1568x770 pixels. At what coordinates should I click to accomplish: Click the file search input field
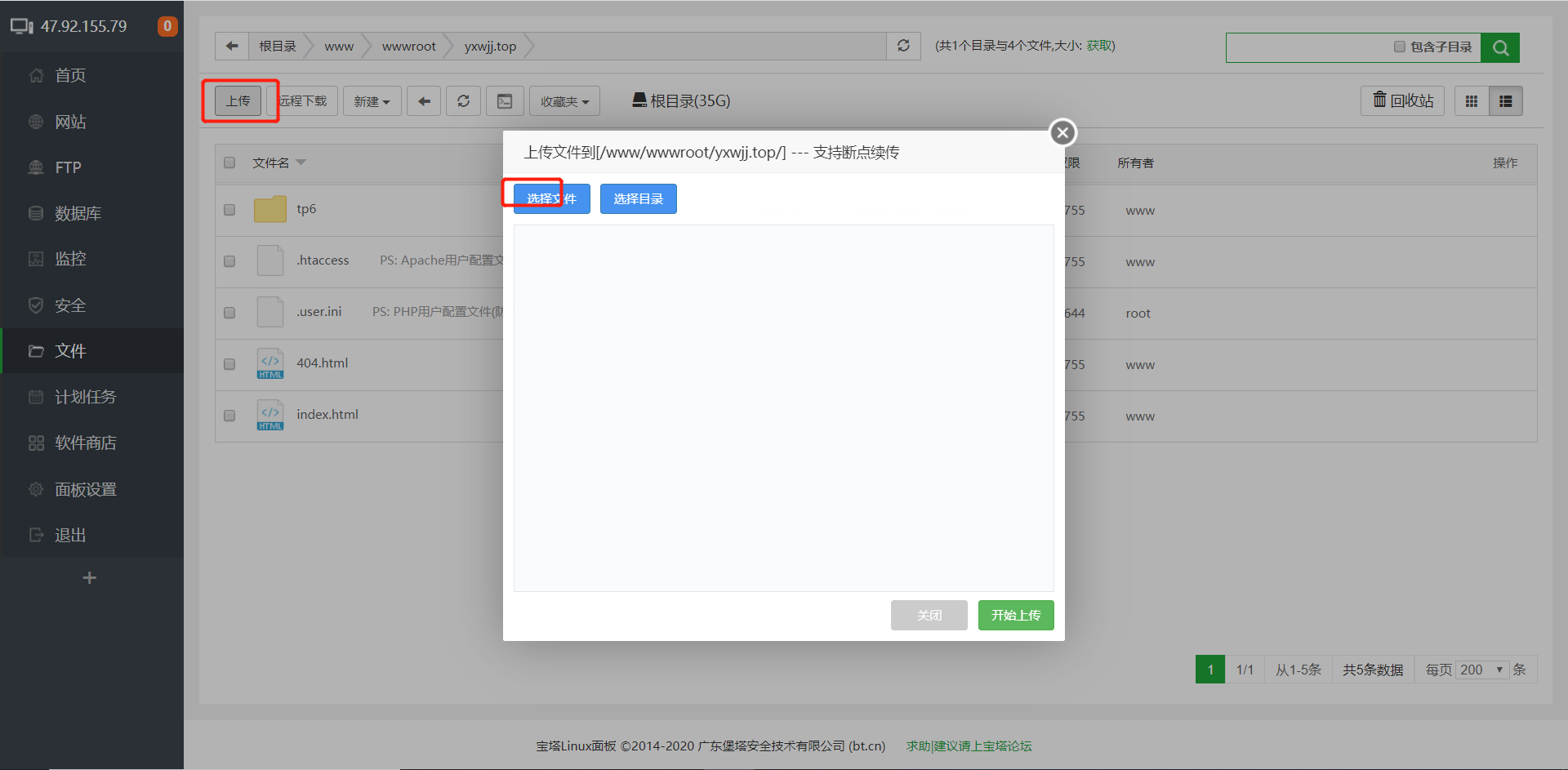(1307, 47)
